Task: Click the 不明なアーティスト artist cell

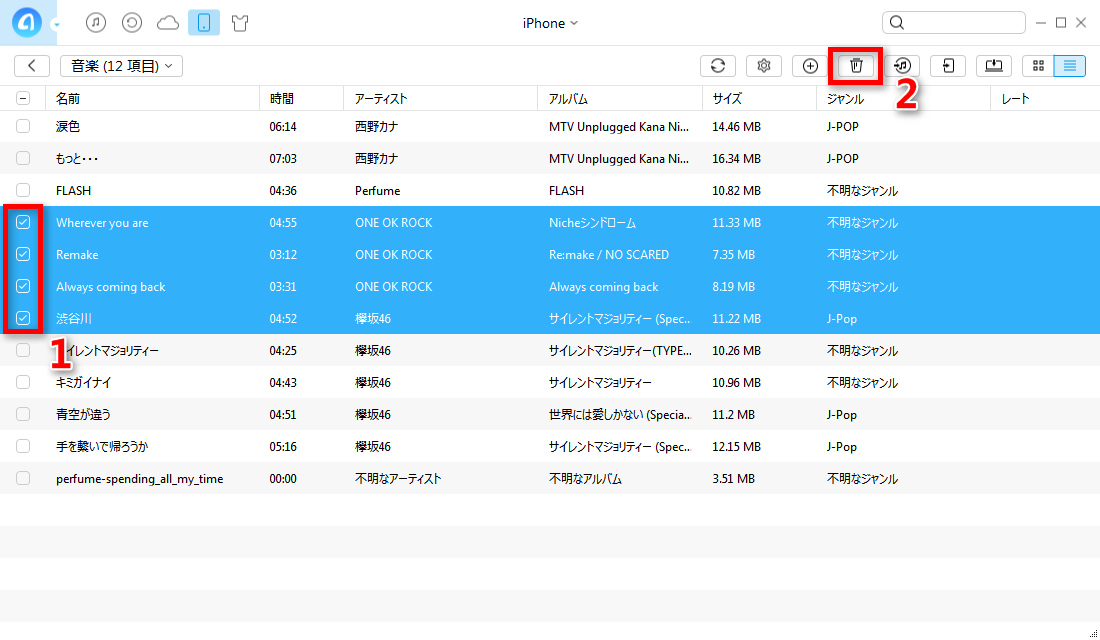Action: (x=398, y=479)
